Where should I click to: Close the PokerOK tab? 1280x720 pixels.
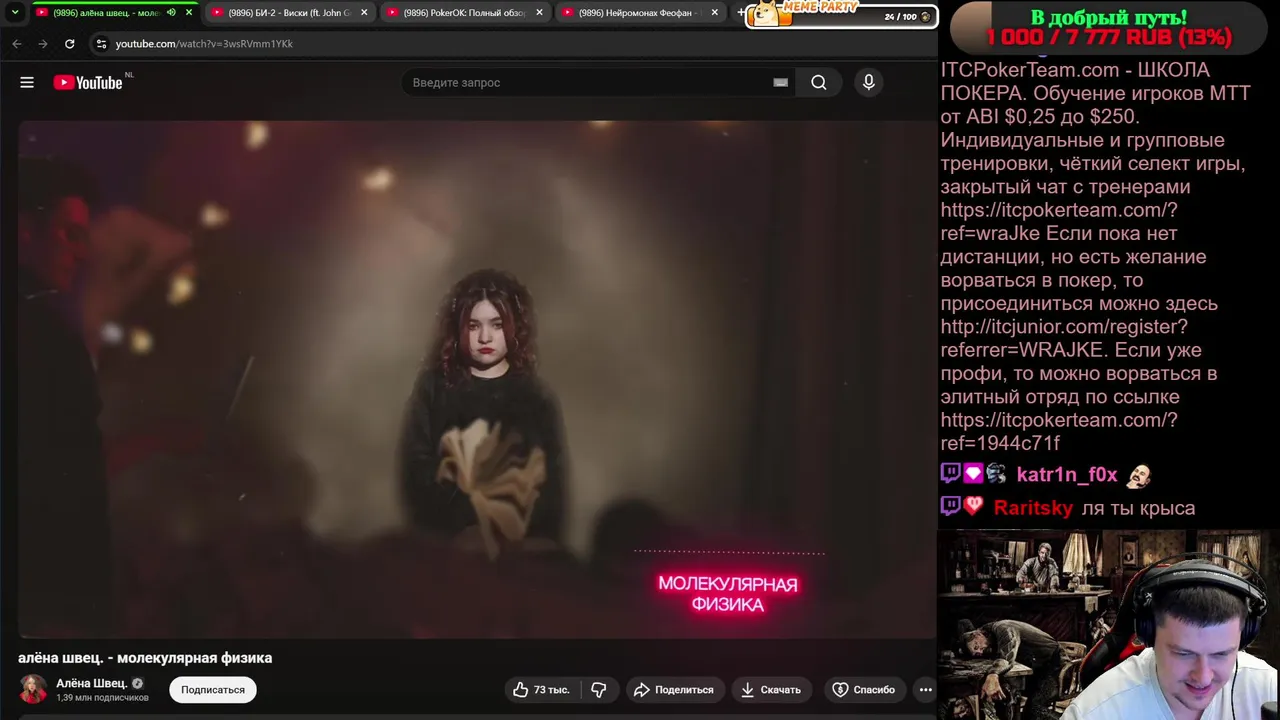pyautogui.click(x=539, y=13)
